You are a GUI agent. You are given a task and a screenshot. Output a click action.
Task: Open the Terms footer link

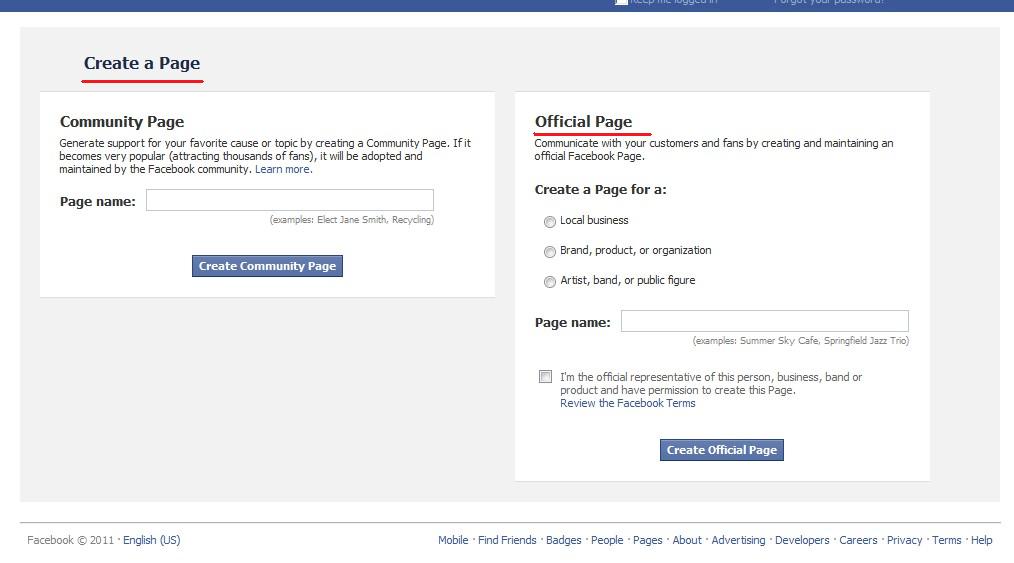(x=946, y=540)
